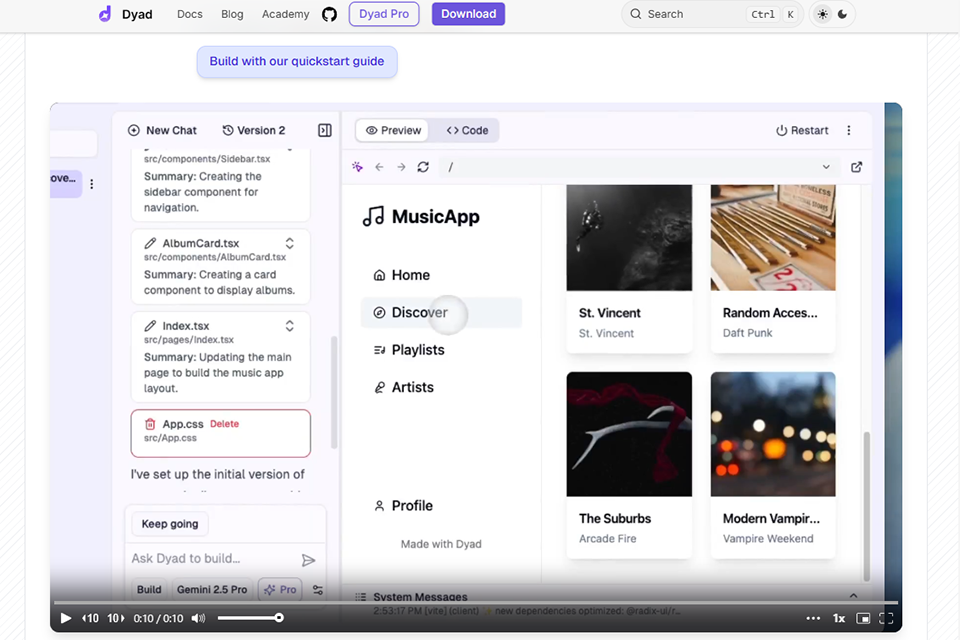This screenshot has height=640, width=960.
Task: Click the Dyad Pro button
Action: [384, 14]
